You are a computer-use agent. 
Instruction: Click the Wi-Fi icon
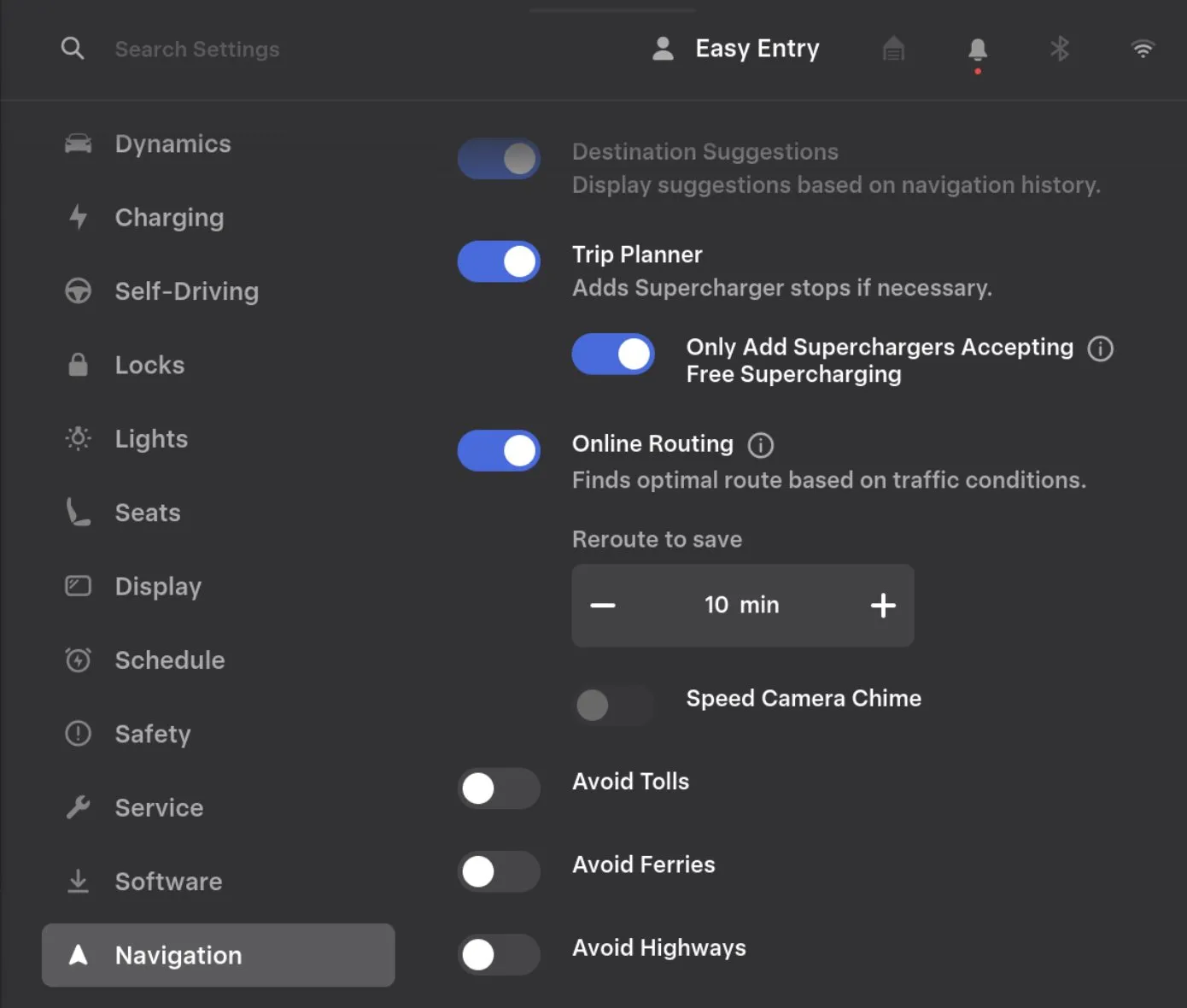point(1143,49)
